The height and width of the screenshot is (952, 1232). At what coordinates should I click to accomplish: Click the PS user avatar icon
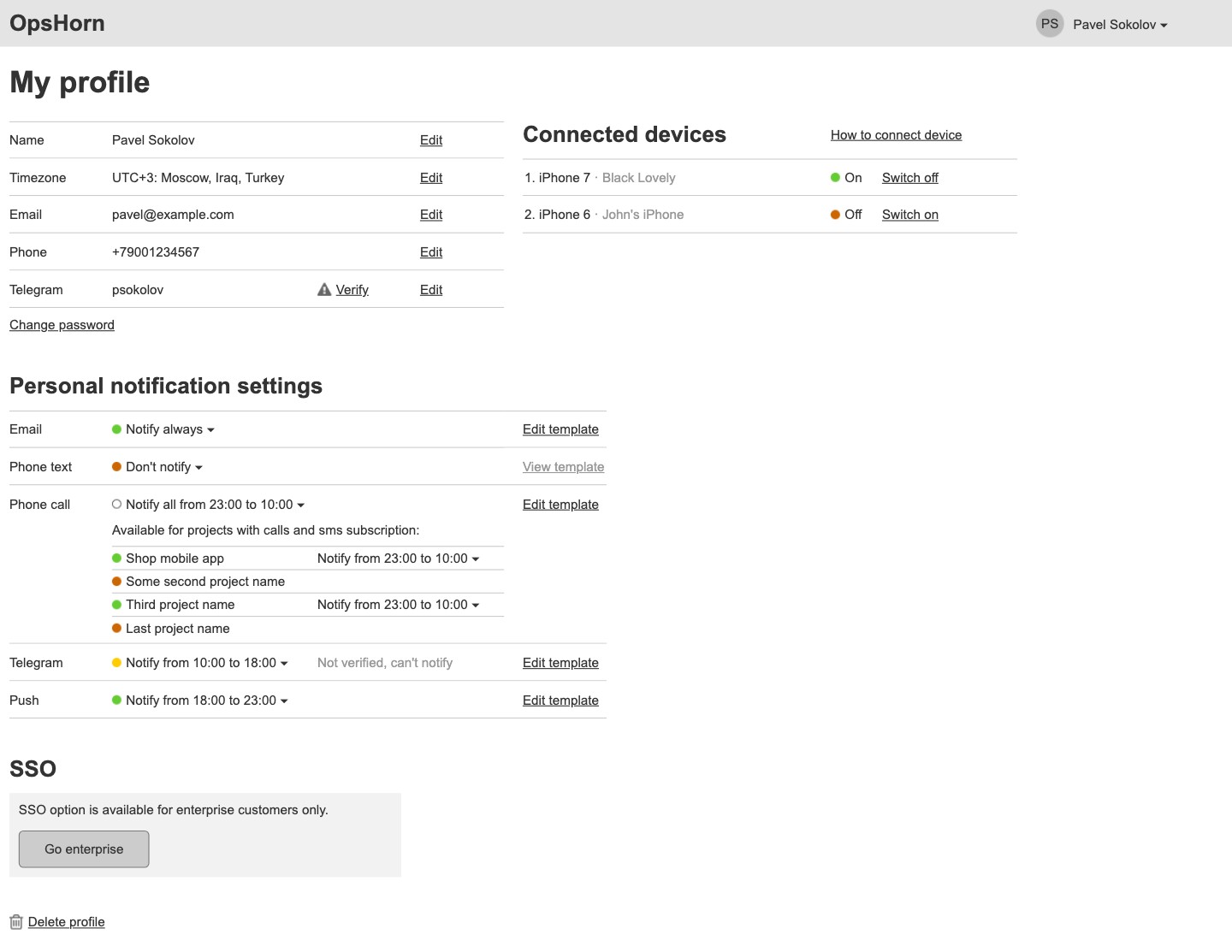point(1050,24)
